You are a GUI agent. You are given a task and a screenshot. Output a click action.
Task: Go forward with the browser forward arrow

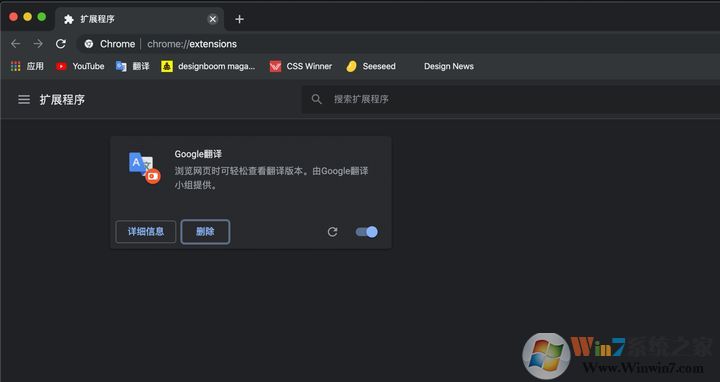(38, 44)
